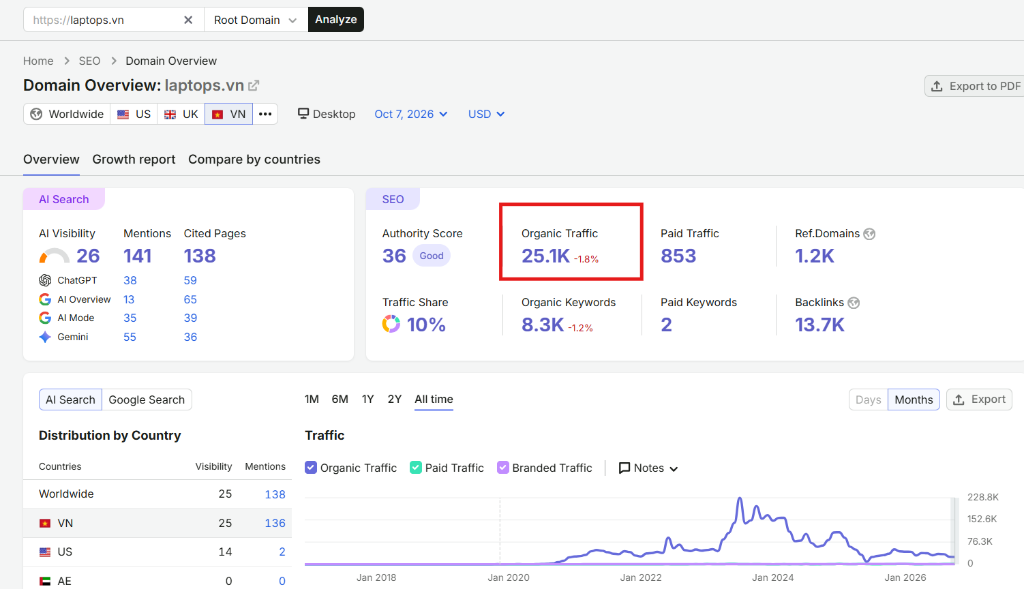Click the traffic chart peak near 2023
The width and height of the screenshot is (1024, 589).
740,499
